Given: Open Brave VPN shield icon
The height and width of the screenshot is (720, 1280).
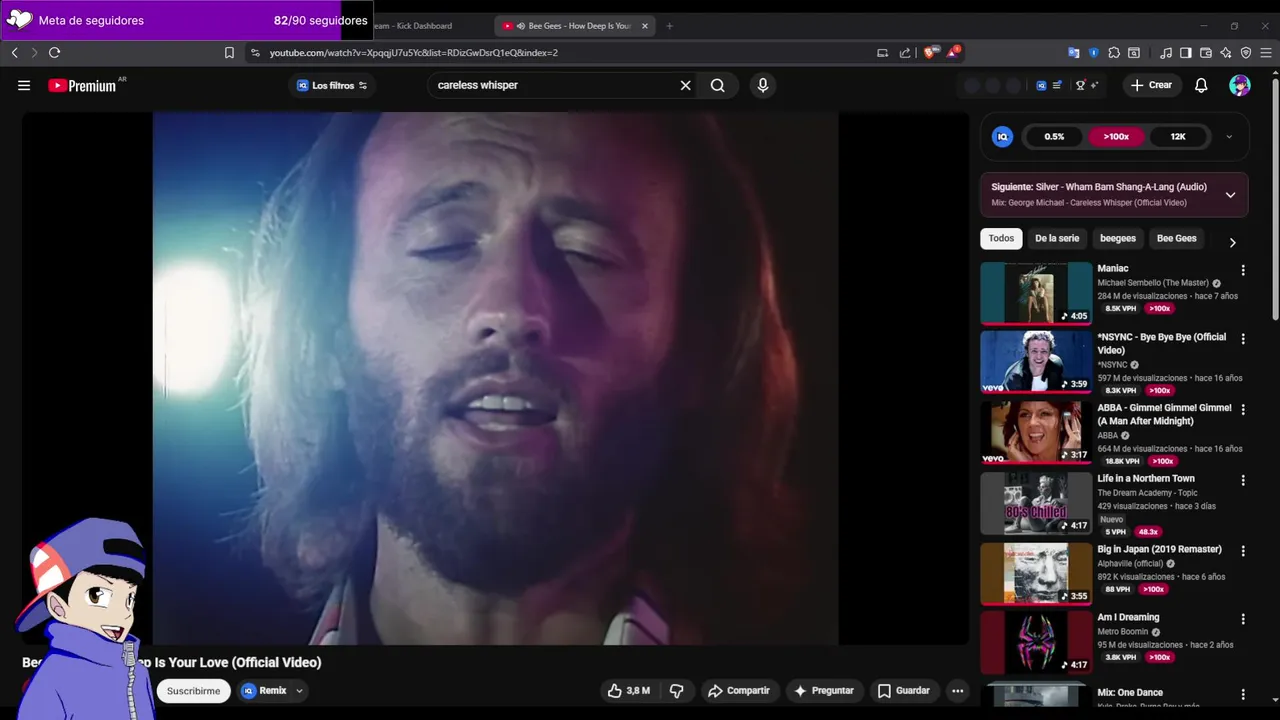Looking at the screenshot, I should 1246,53.
